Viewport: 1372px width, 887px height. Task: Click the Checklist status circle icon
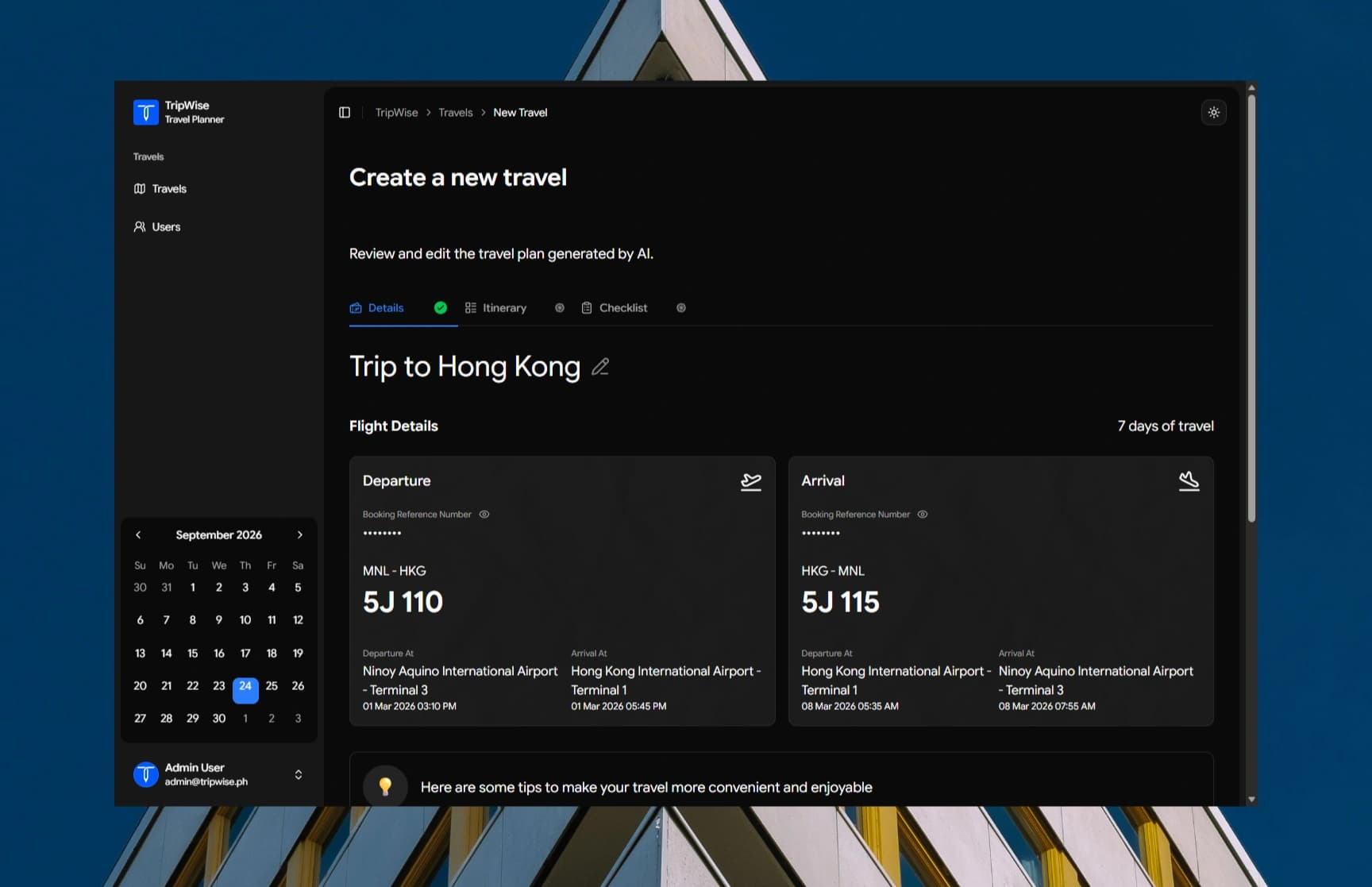click(681, 308)
